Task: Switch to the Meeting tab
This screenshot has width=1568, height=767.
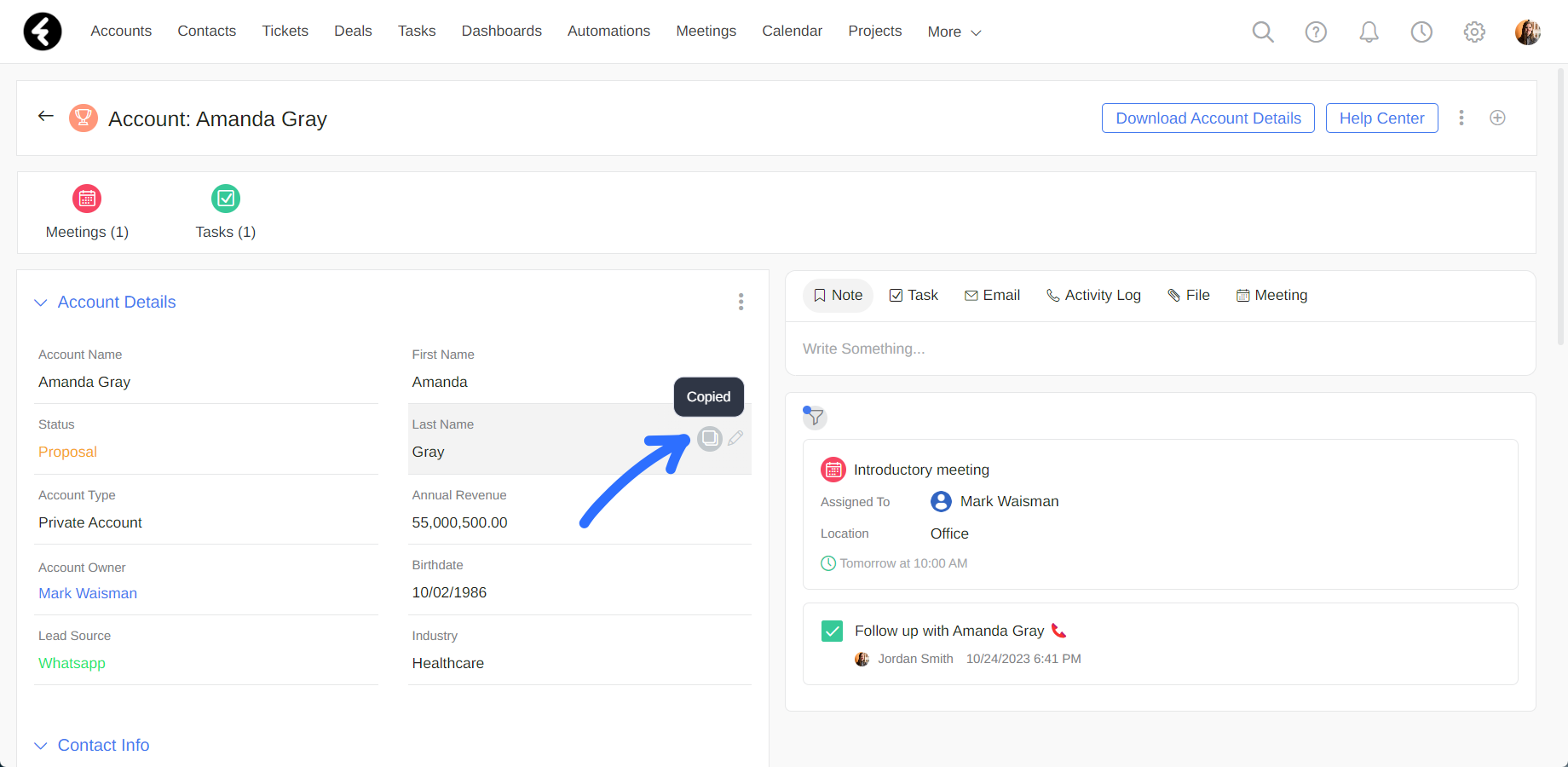Action: pos(1271,295)
